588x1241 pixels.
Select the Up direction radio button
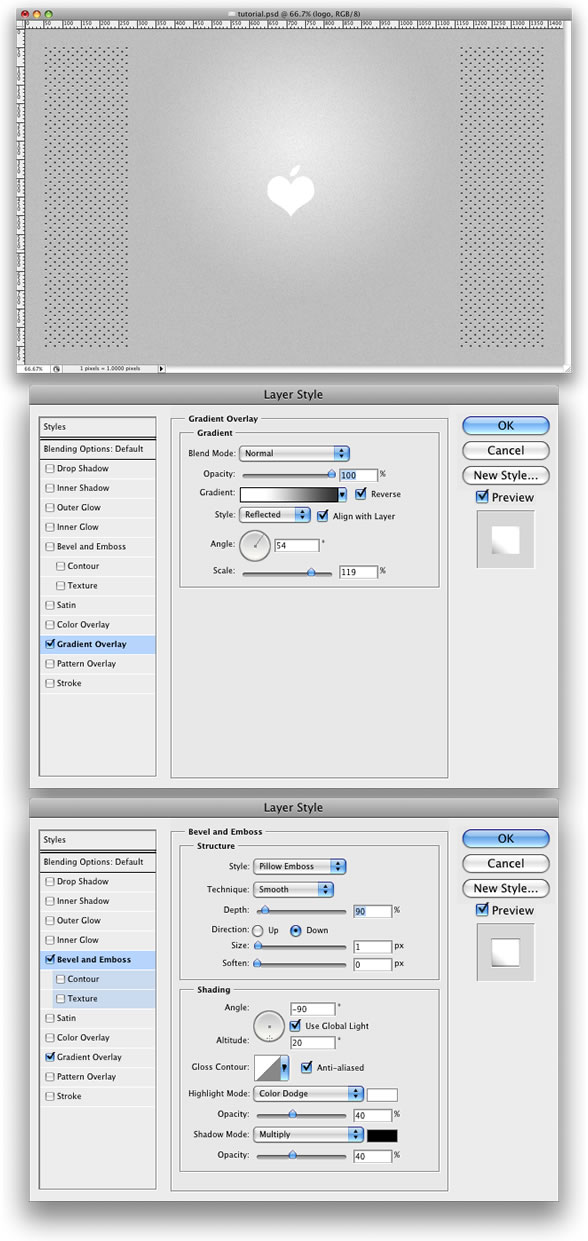tap(259, 930)
